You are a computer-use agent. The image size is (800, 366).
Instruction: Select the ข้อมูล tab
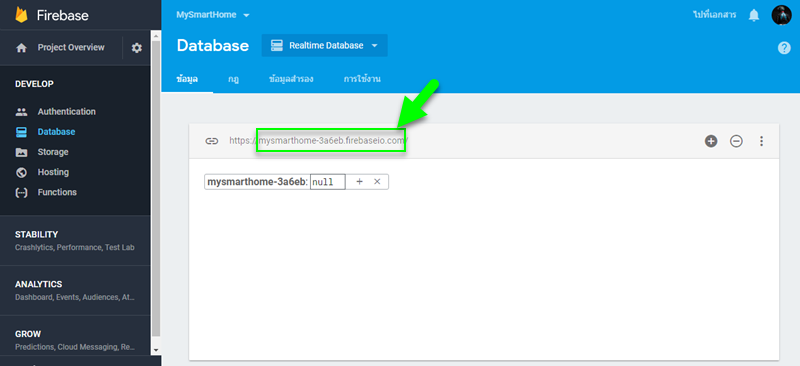coord(187,79)
